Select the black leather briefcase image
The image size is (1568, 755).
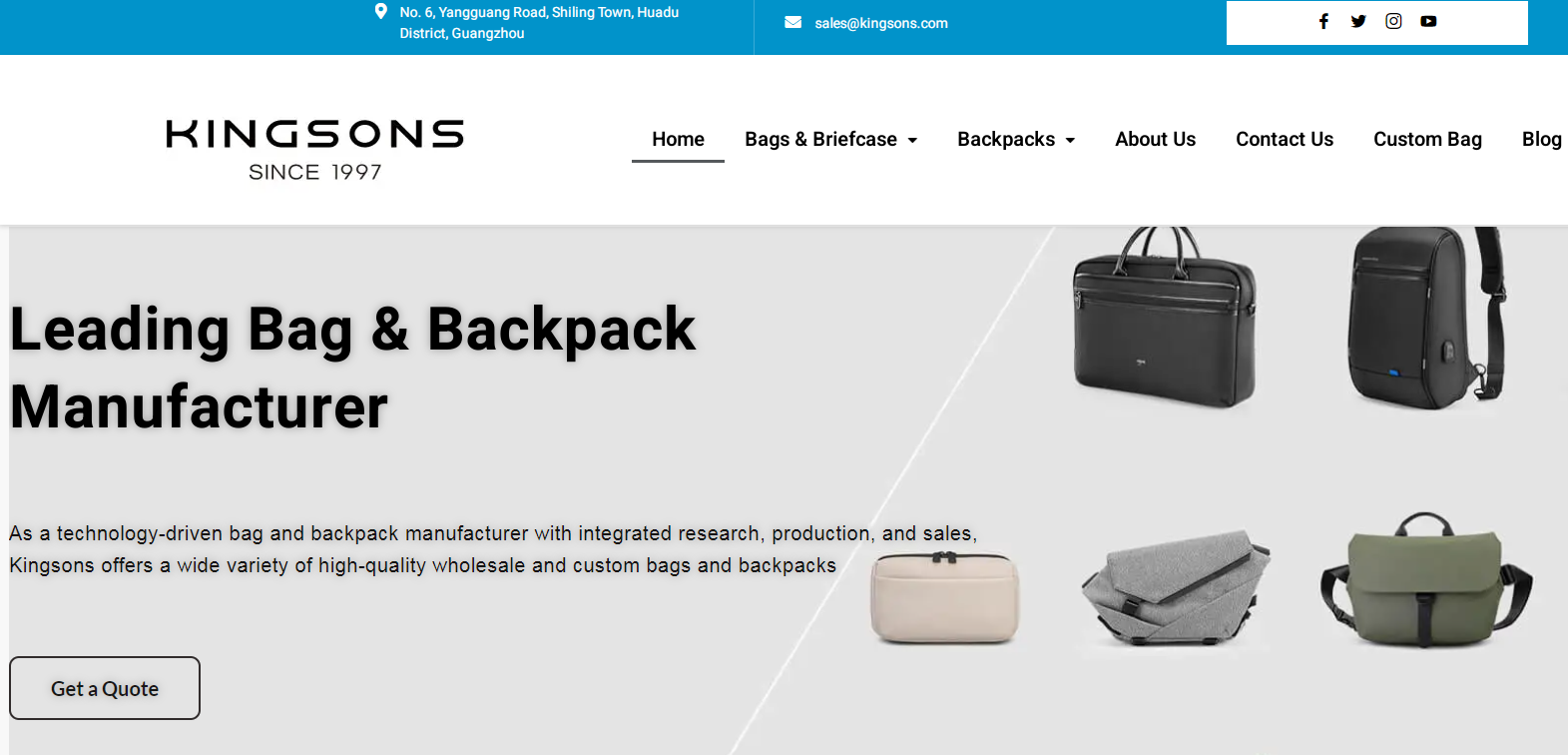pos(1164,318)
